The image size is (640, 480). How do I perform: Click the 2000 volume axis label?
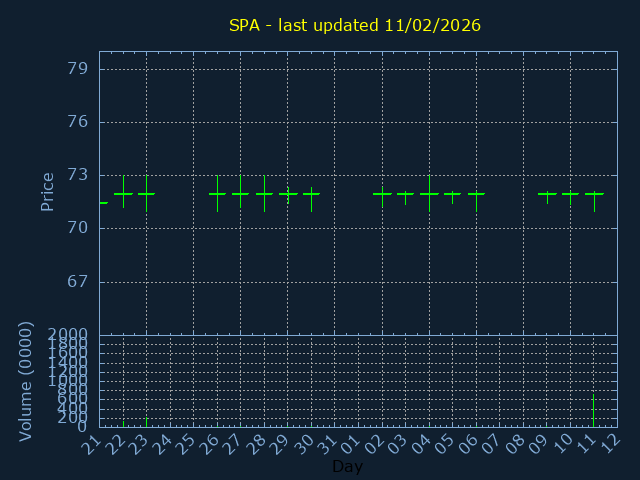pyautogui.click(x=67, y=334)
